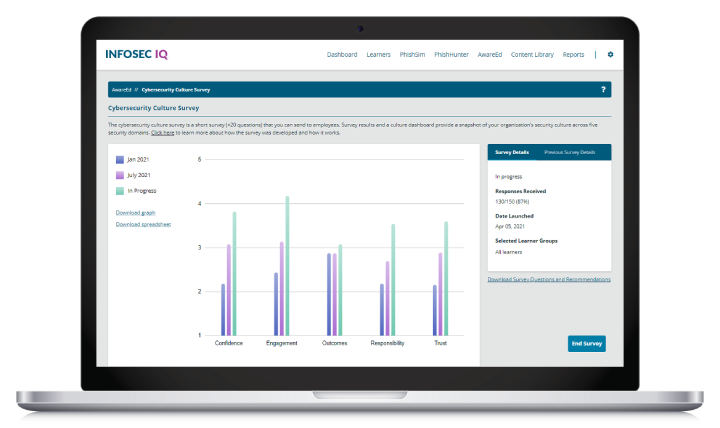Switch to Previous Survey Details tab

coord(569,152)
